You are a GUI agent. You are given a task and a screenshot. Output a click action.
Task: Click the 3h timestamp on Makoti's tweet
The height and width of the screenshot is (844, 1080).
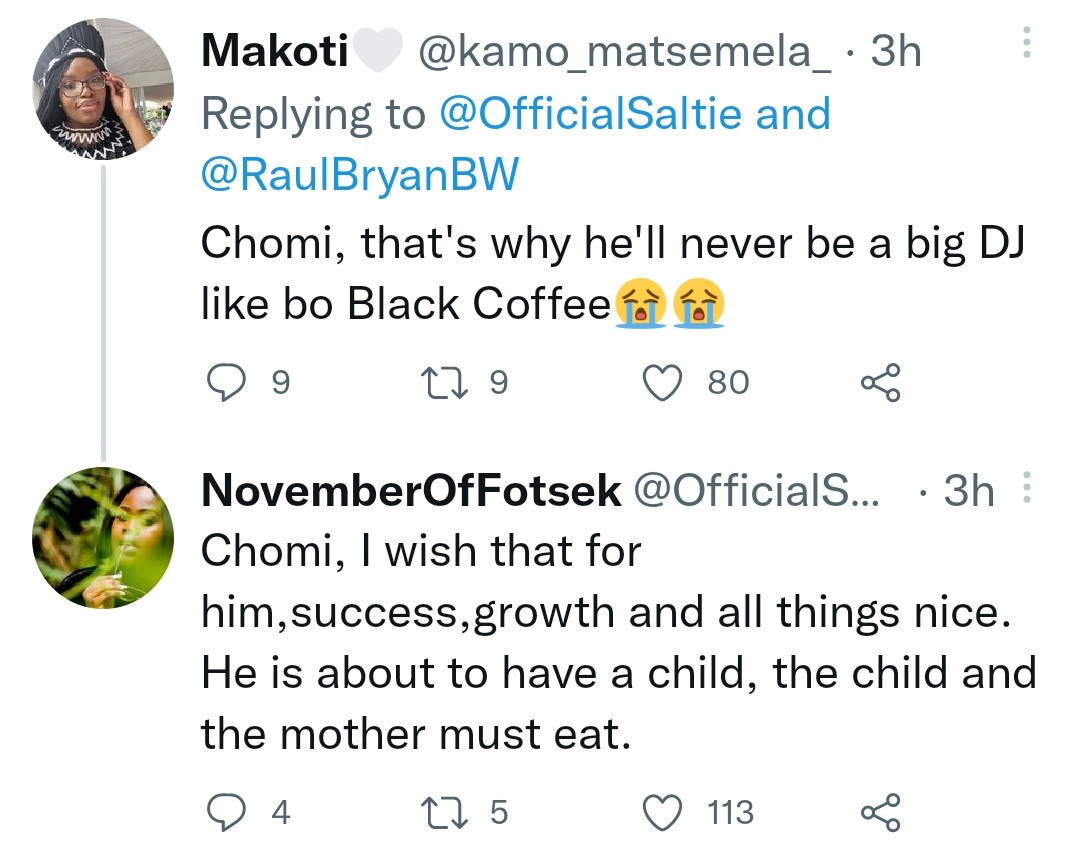click(x=896, y=51)
